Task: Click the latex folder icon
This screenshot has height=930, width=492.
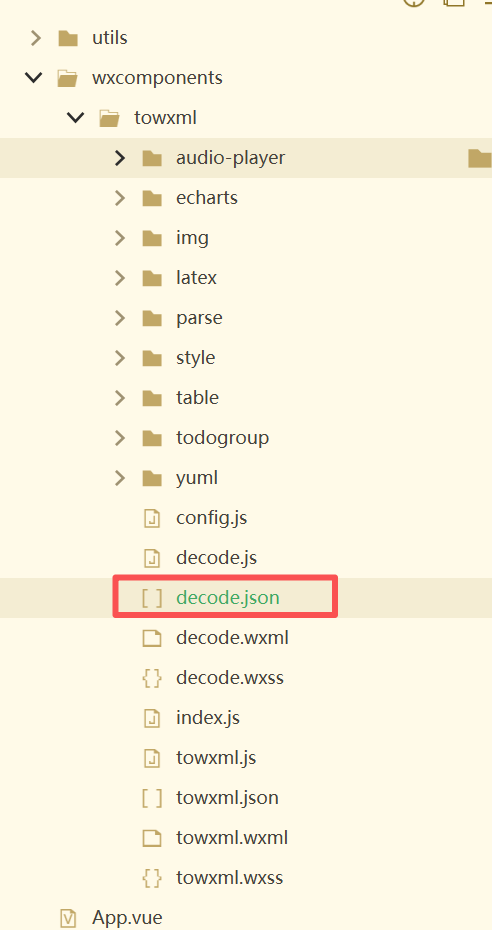Action: [x=152, y=278]
